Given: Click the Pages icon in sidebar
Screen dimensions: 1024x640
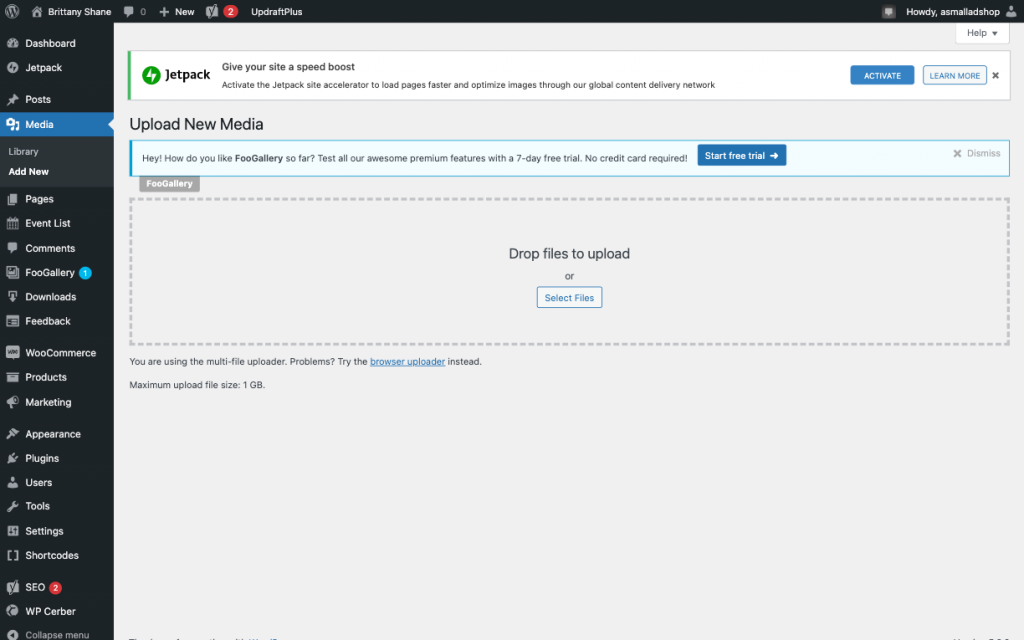Looking at the screenshot, I should click(12, 199).
